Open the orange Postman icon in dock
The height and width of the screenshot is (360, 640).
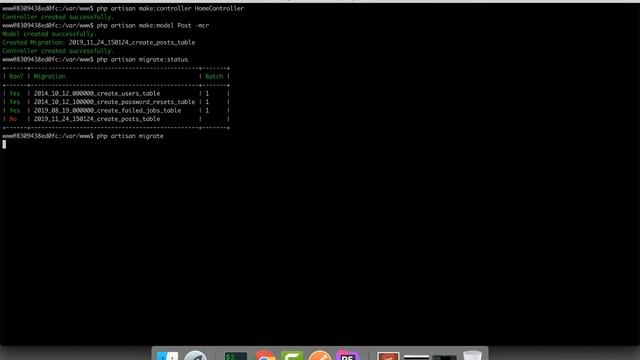click(320, 356)
